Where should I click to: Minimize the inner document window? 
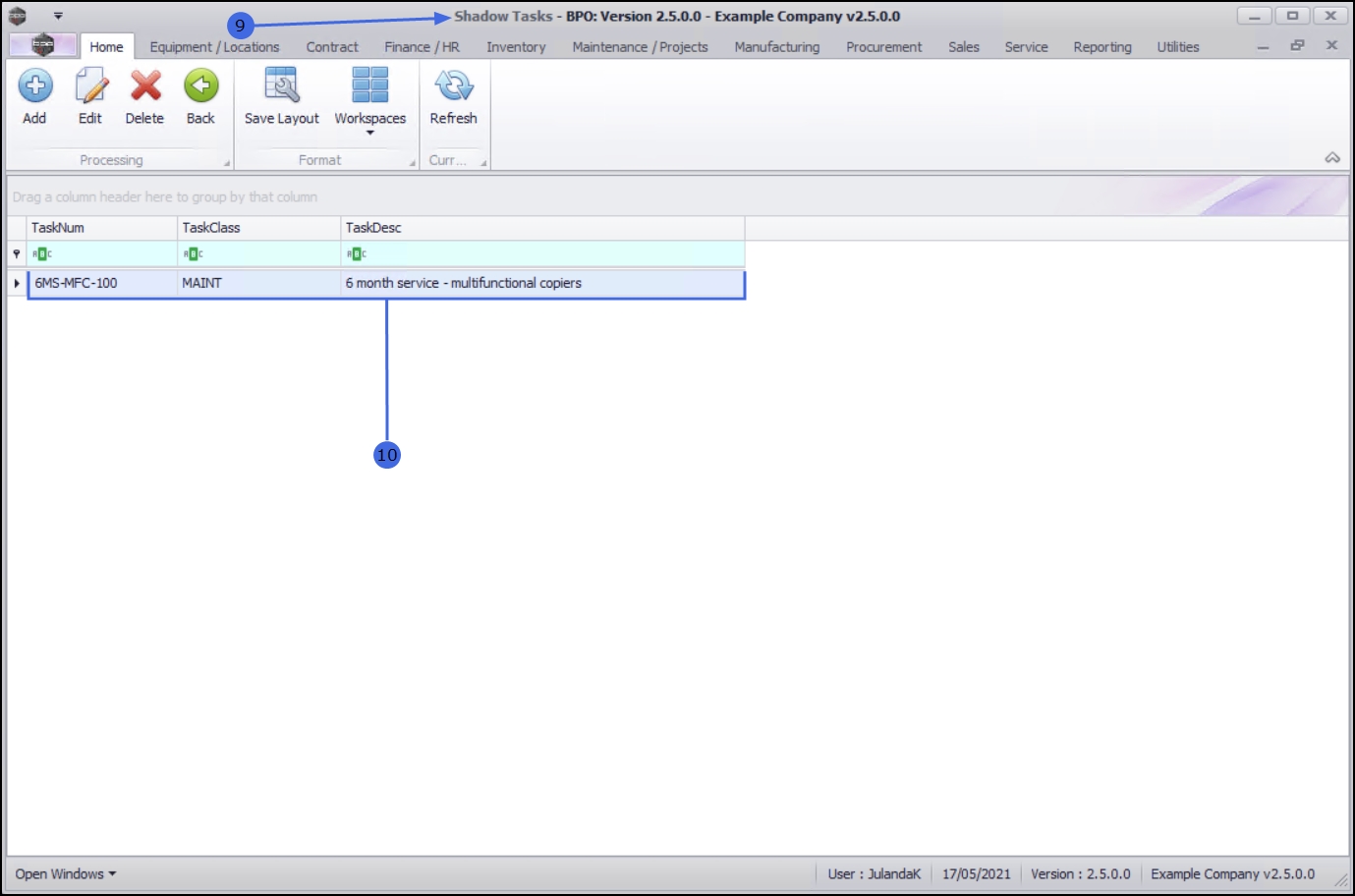(x=1263, y=46)
